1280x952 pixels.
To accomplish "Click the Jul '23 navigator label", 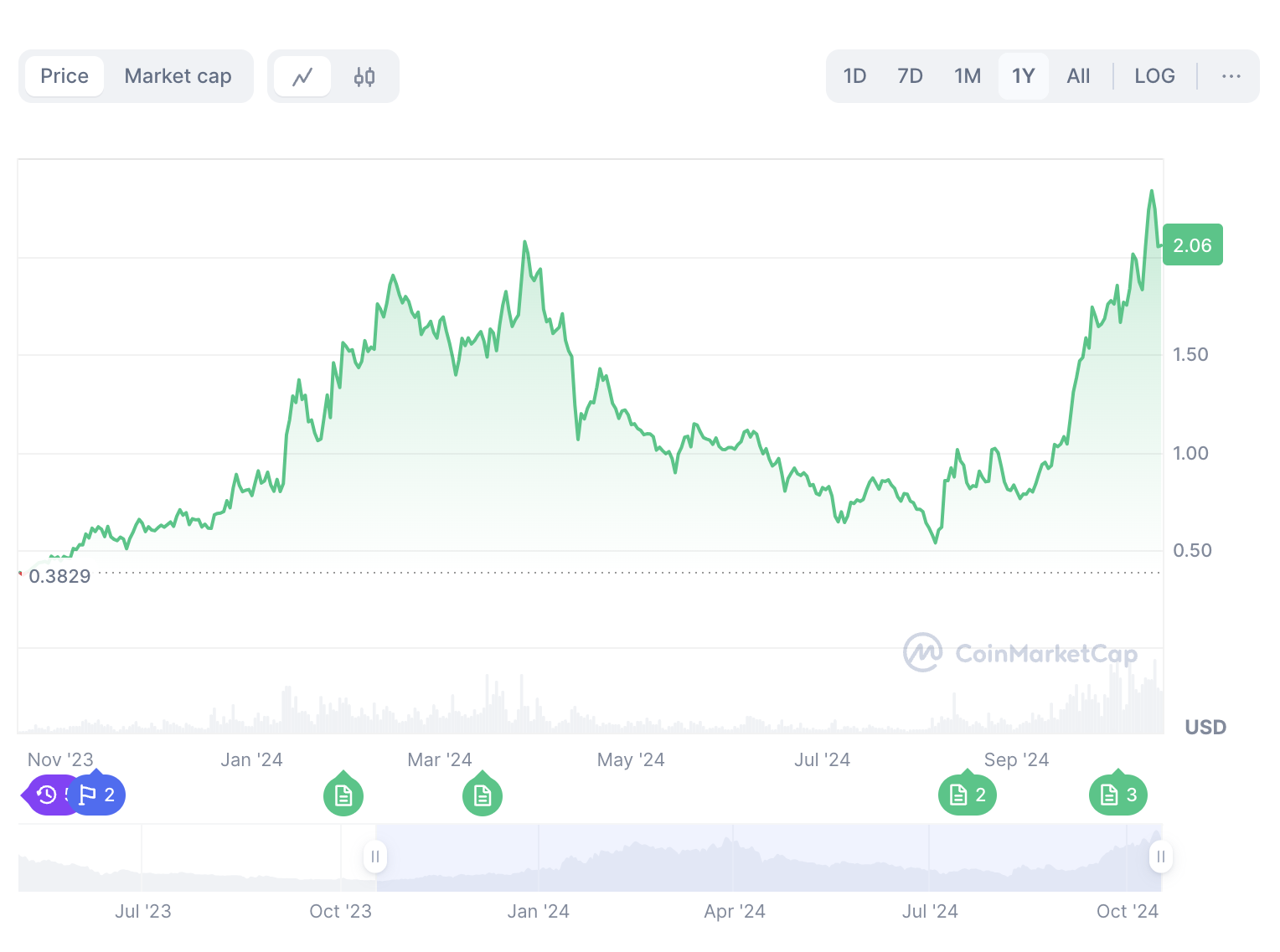I will click(x=143, y=911).
